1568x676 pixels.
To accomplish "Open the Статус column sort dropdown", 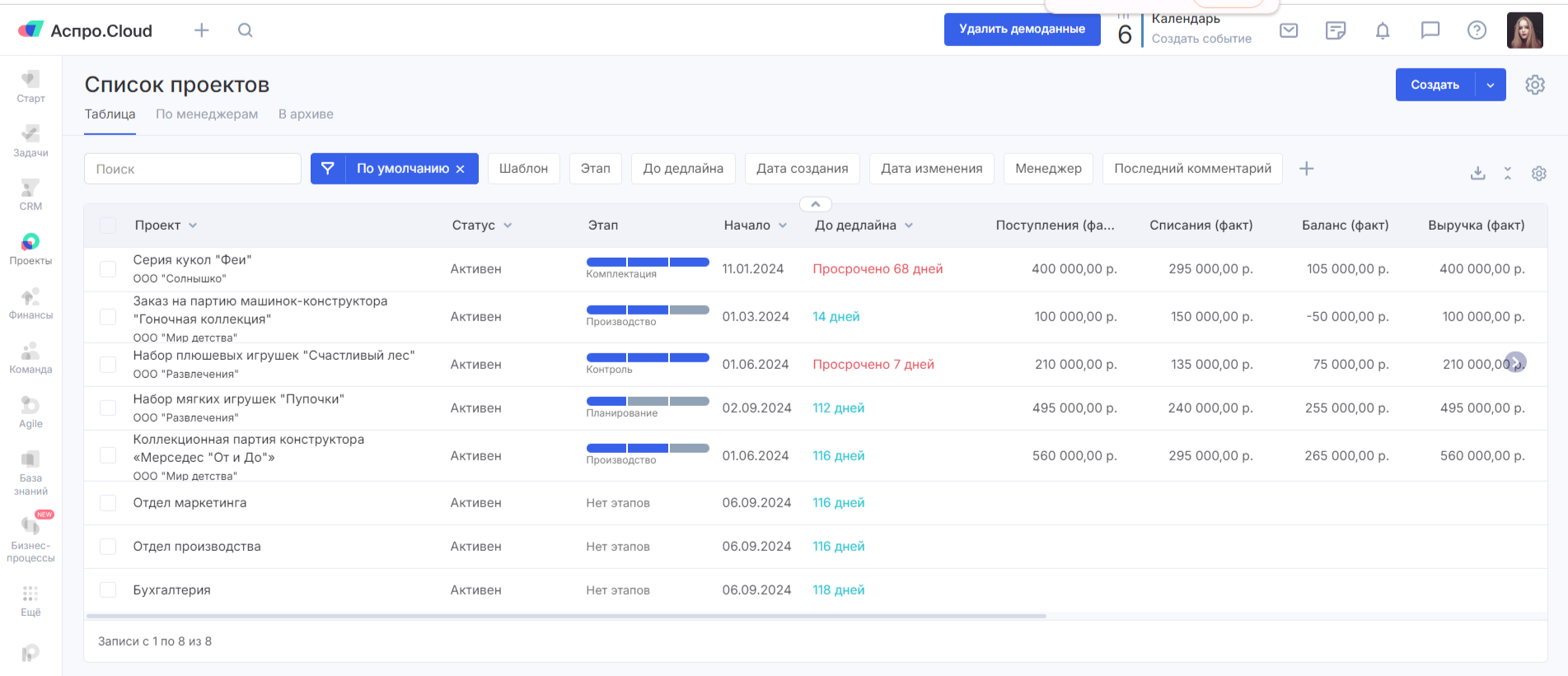I will point(508,226).
